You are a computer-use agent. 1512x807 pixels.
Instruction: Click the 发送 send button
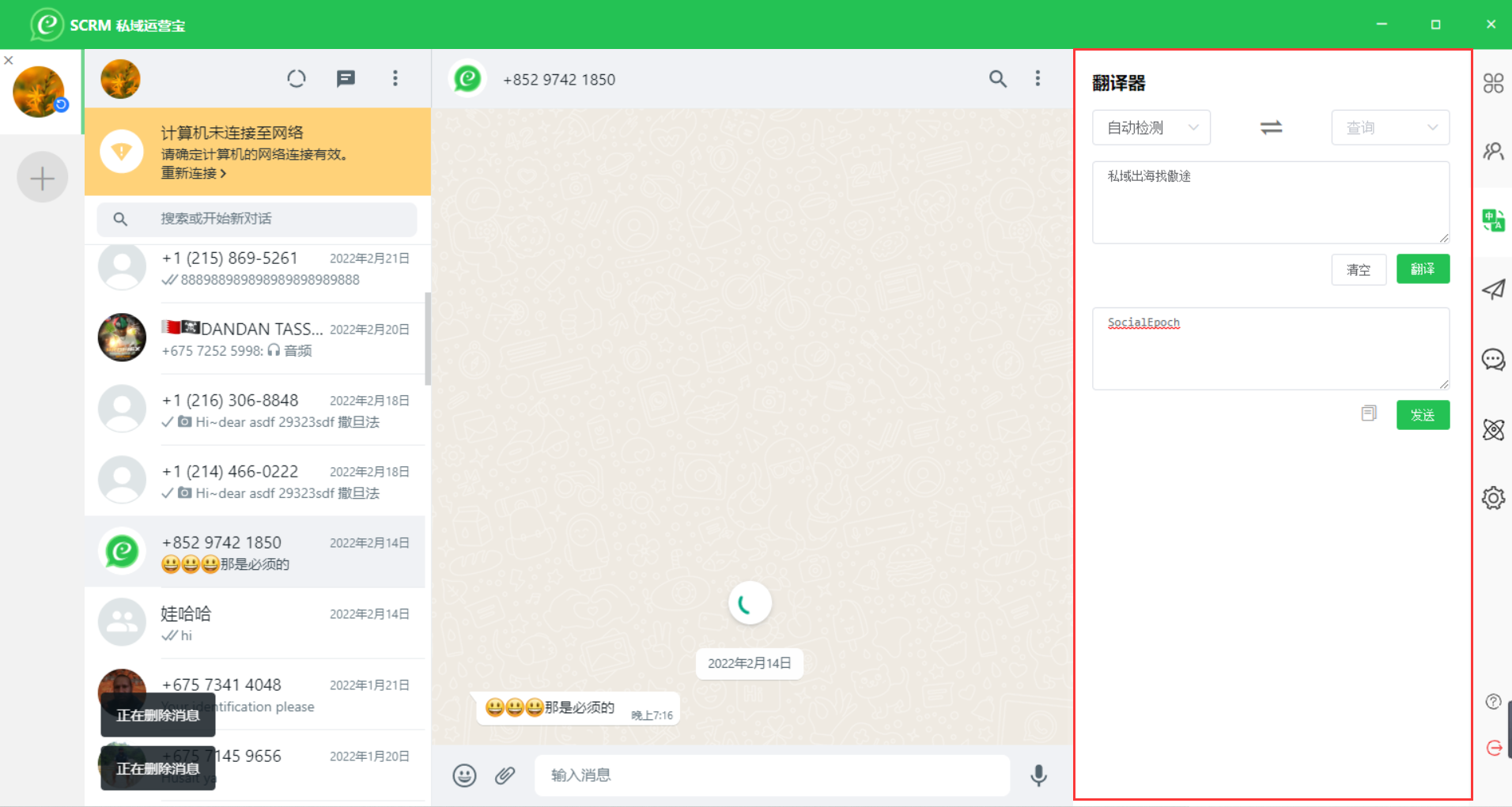pos(1423,415)
